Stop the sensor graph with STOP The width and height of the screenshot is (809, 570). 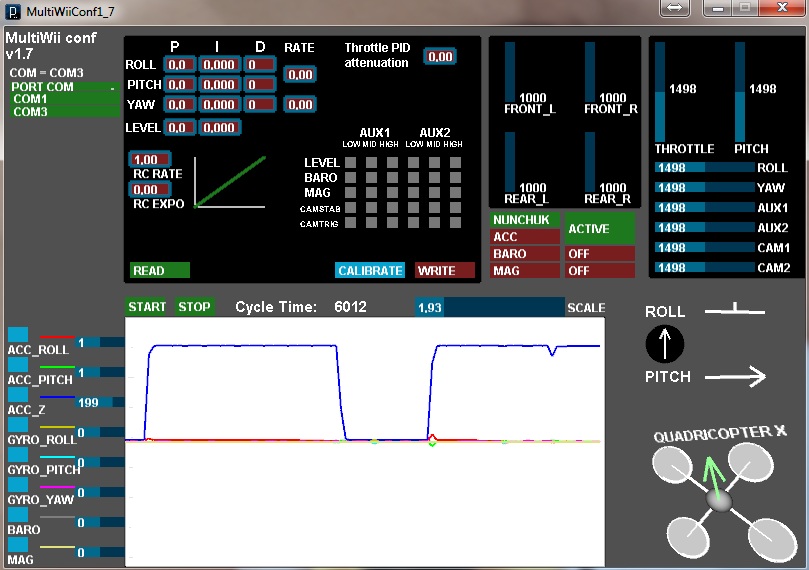(194, 307)
